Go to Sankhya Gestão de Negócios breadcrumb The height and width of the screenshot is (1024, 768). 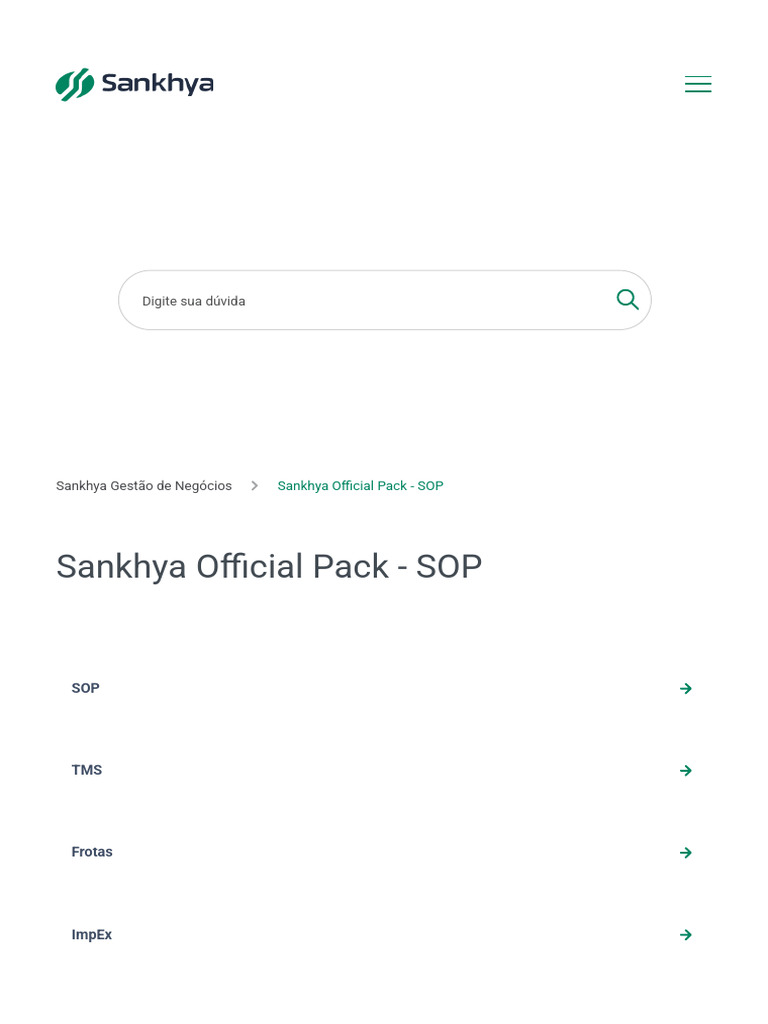(x=144, y=486)
